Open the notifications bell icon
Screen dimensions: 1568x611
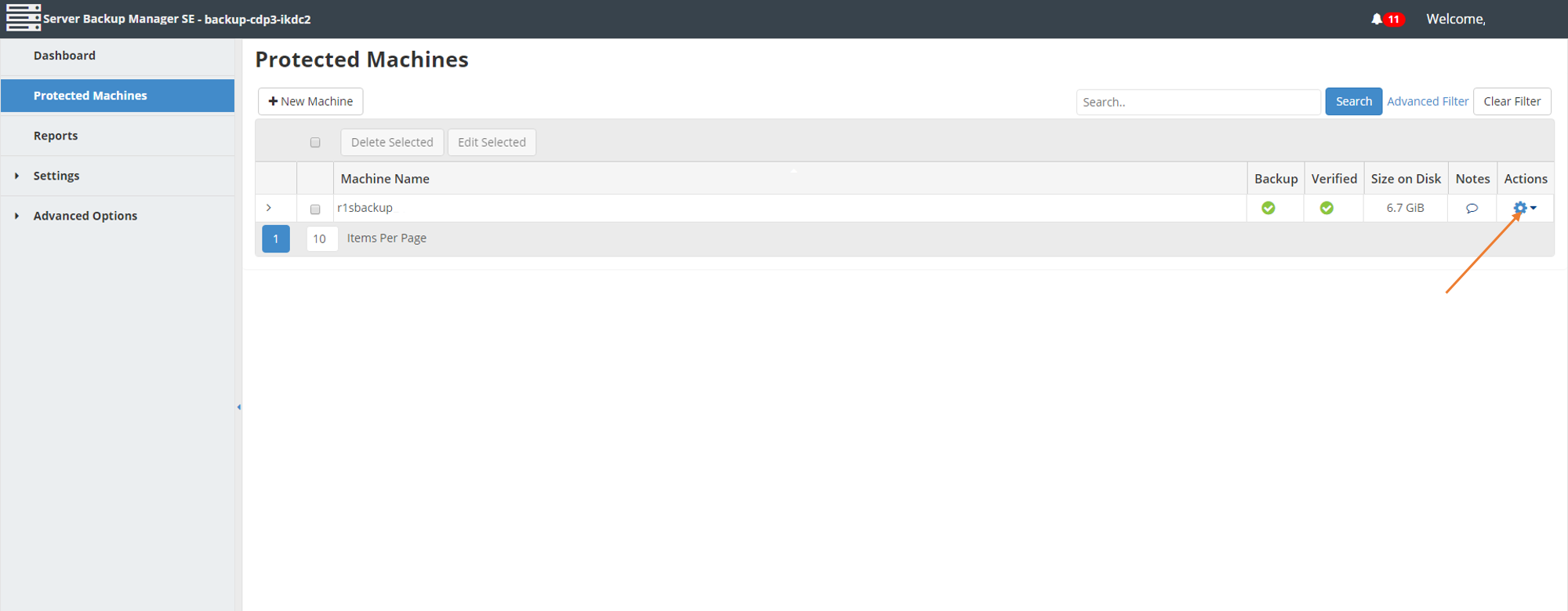(x=1377, y=19)
